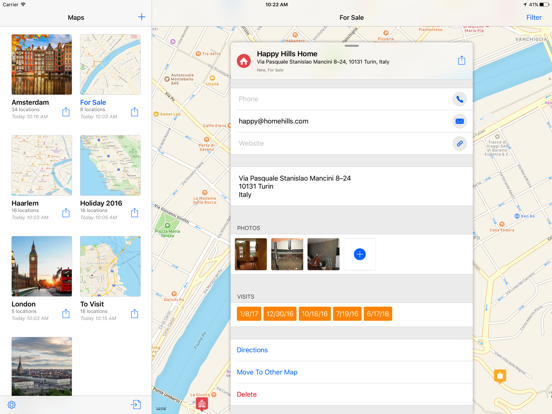Choose Move To Other Map
The height and width of the screenshot is (414, 552).
[x=267, y=372]
